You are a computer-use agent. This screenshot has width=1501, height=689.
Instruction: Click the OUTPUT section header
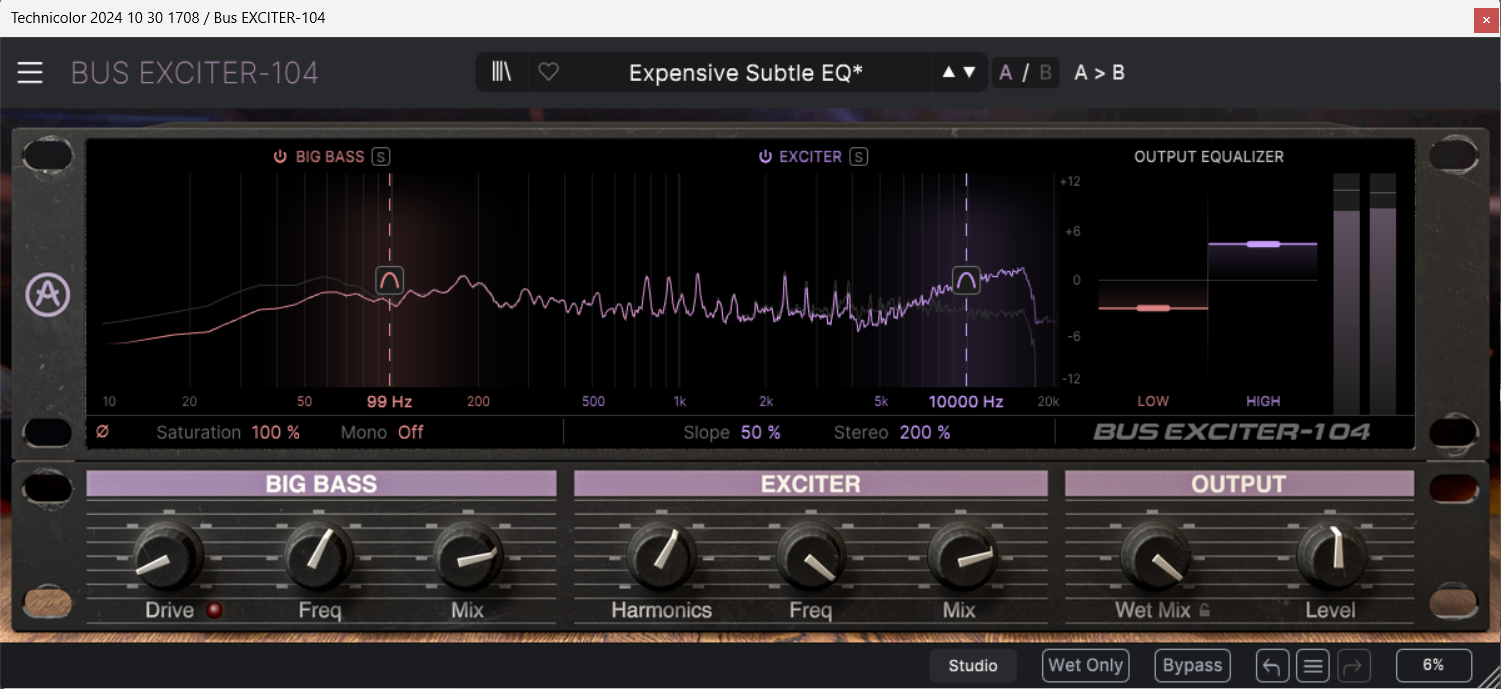(x=1239, y=484)
